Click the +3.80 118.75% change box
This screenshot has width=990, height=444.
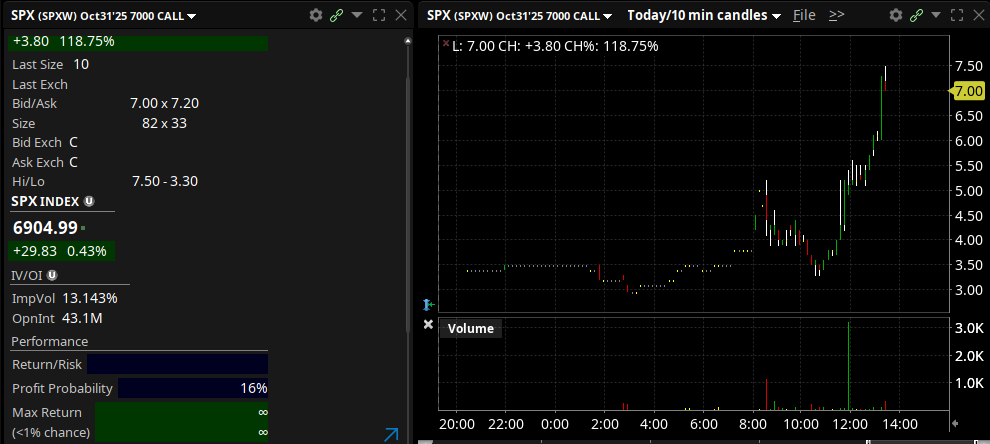pyautogui.click(x=138, y=42)
